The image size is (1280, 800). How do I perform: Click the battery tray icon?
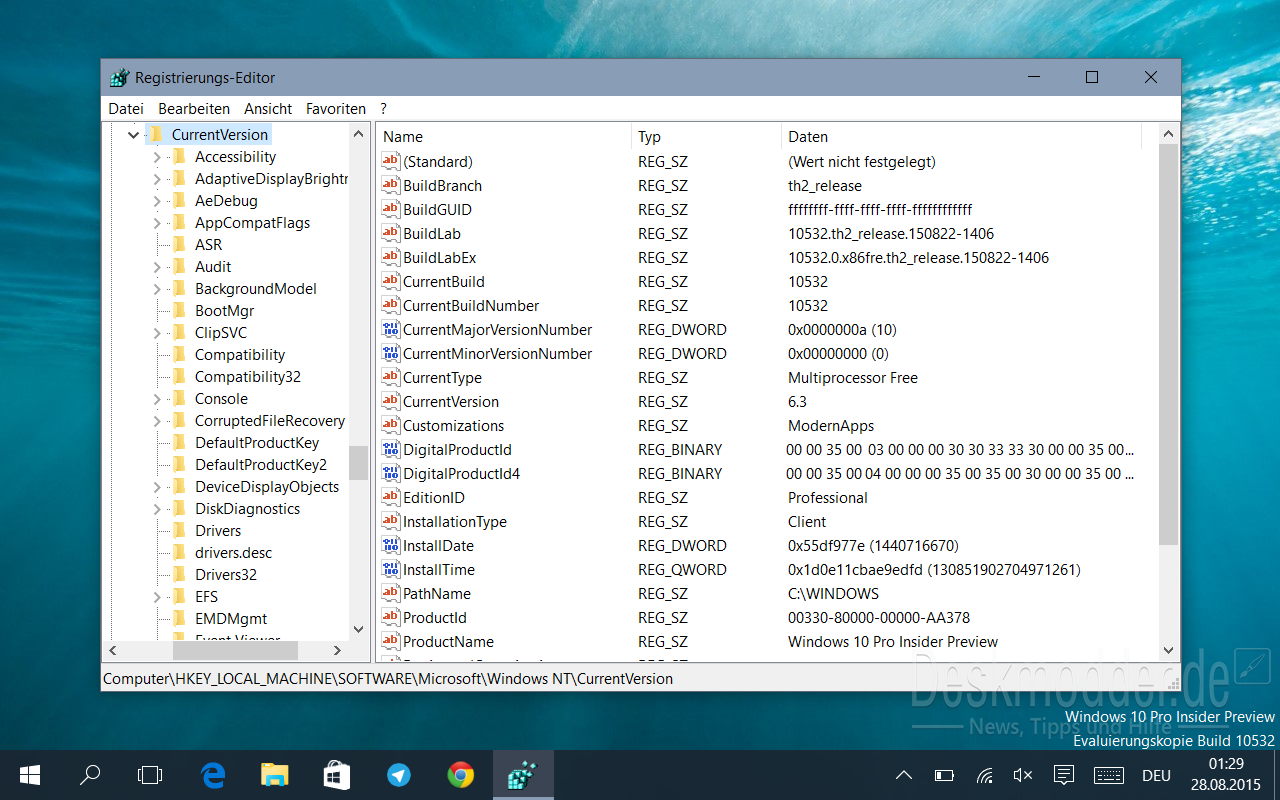tap(944, 775)
